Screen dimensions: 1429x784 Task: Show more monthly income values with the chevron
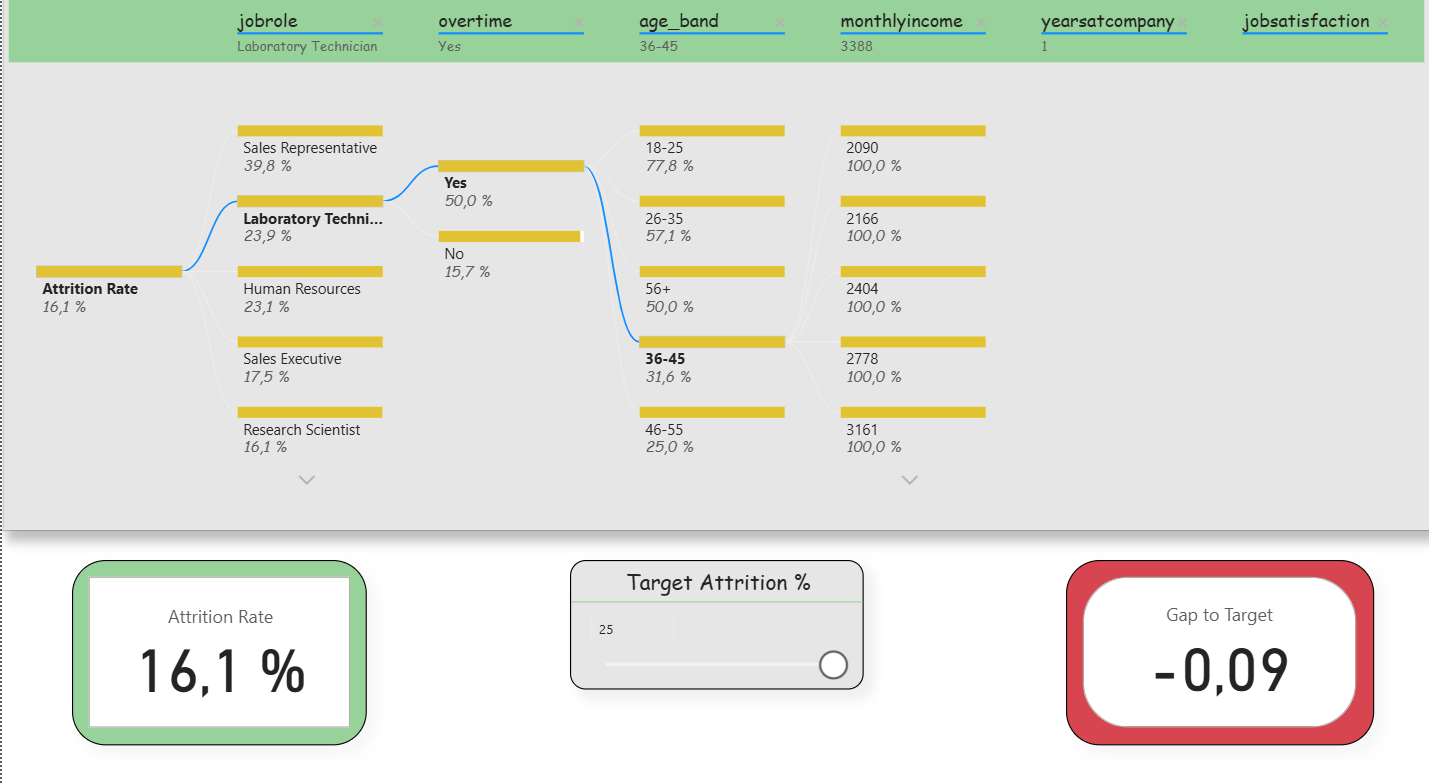click(x=909, y=480)
